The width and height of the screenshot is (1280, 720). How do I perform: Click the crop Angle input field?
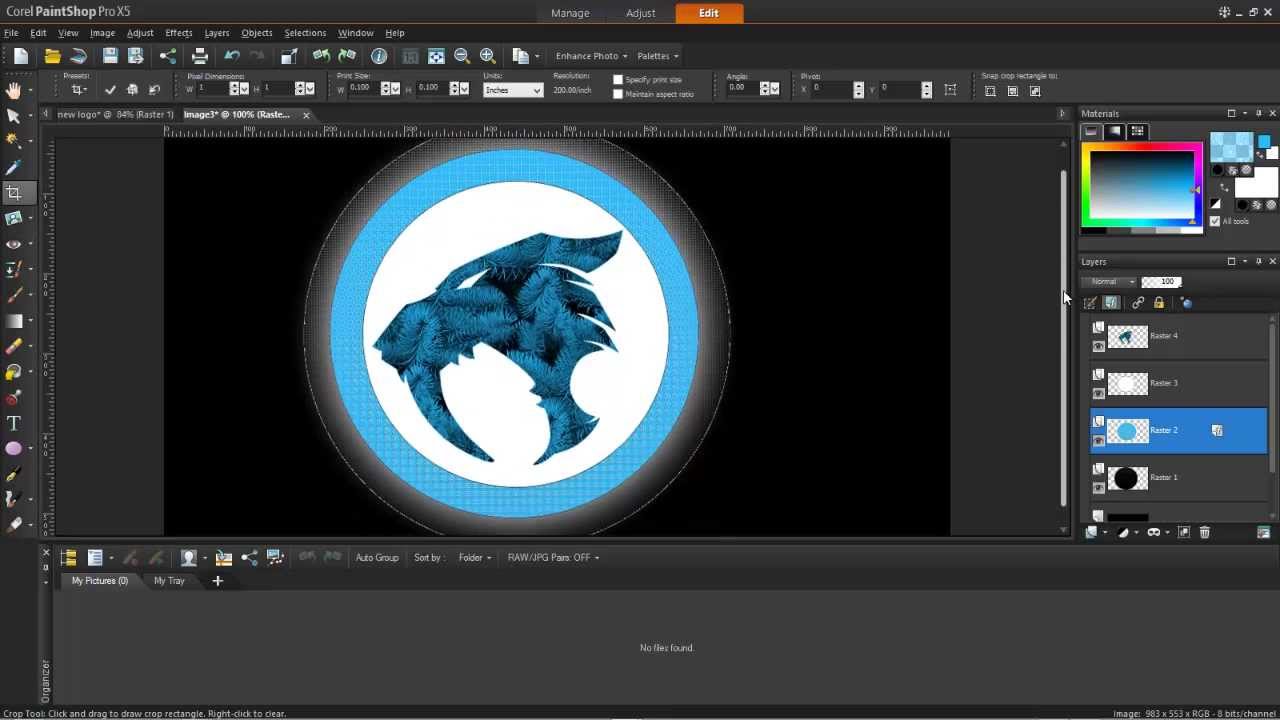point(742,89)
